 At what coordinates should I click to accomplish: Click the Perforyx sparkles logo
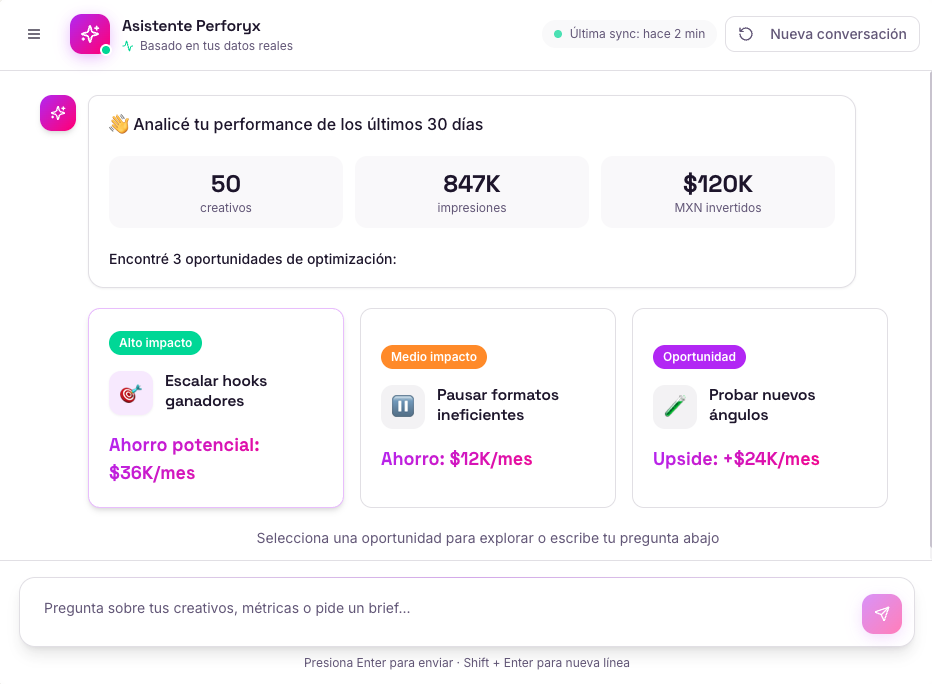(x=89, y=33)
